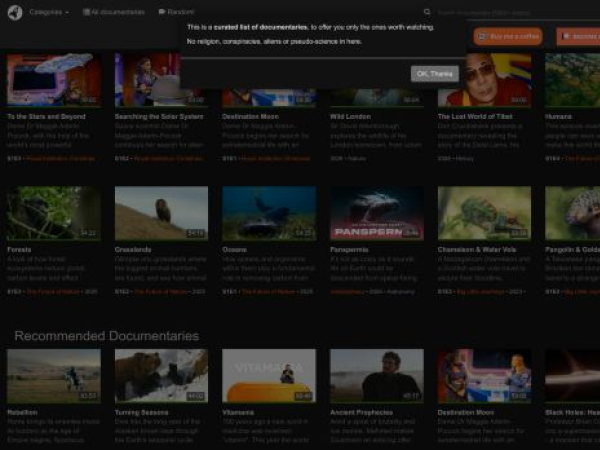Click the Buy me a coffee button
This screenshot has height=450, width=600.
(508, 36)
